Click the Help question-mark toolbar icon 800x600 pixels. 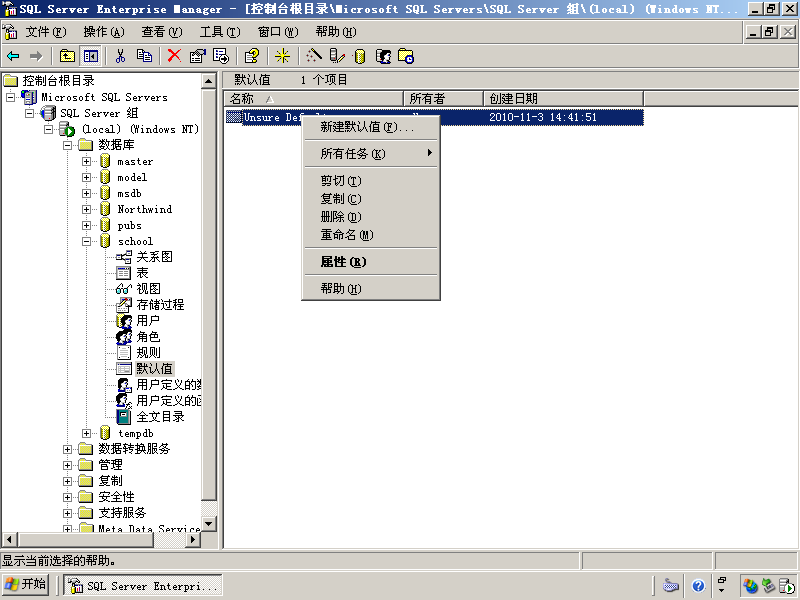[x=252, y=56]
